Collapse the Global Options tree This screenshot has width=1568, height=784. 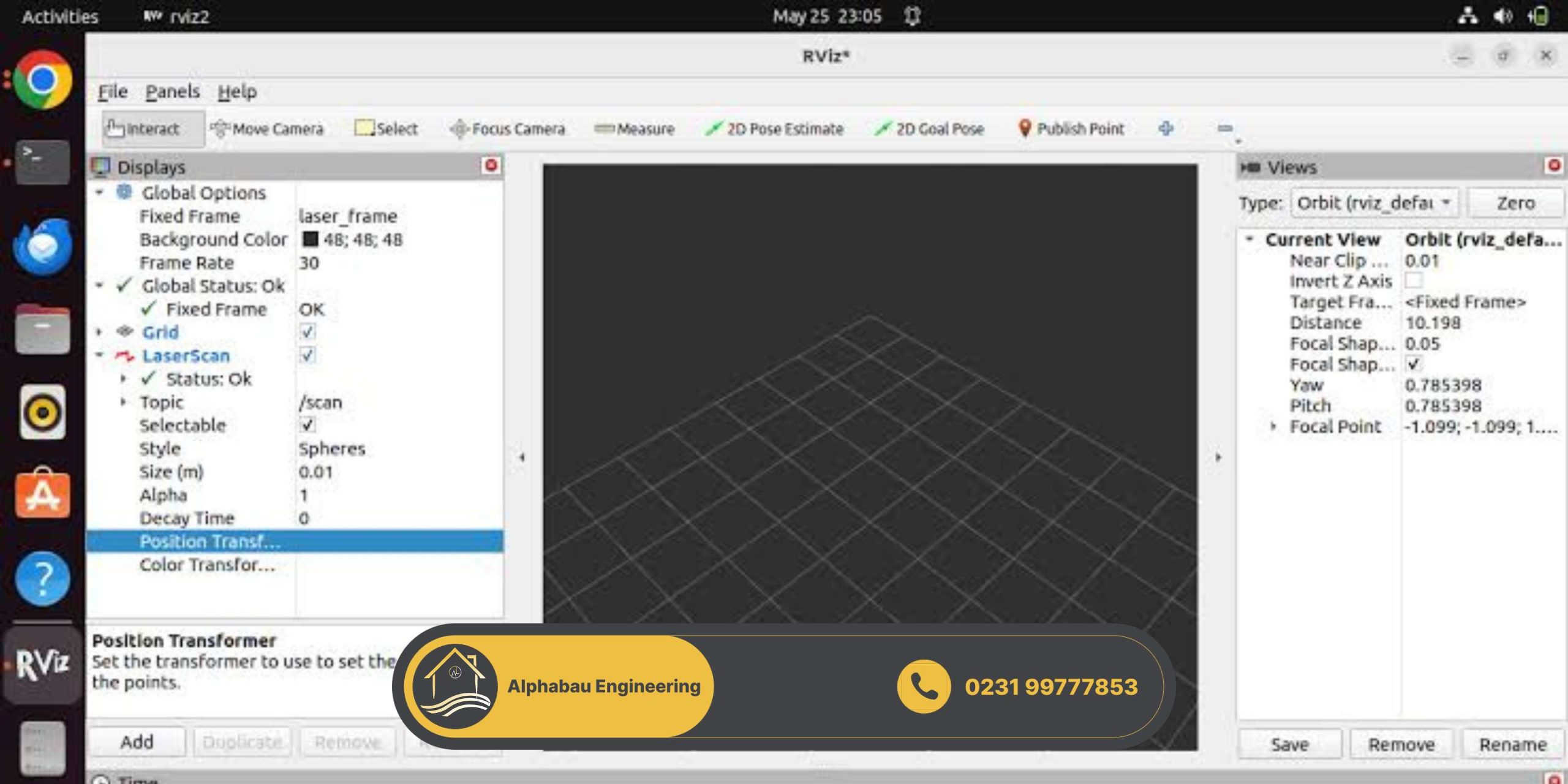pyautogui.click(x=99, y=192)
